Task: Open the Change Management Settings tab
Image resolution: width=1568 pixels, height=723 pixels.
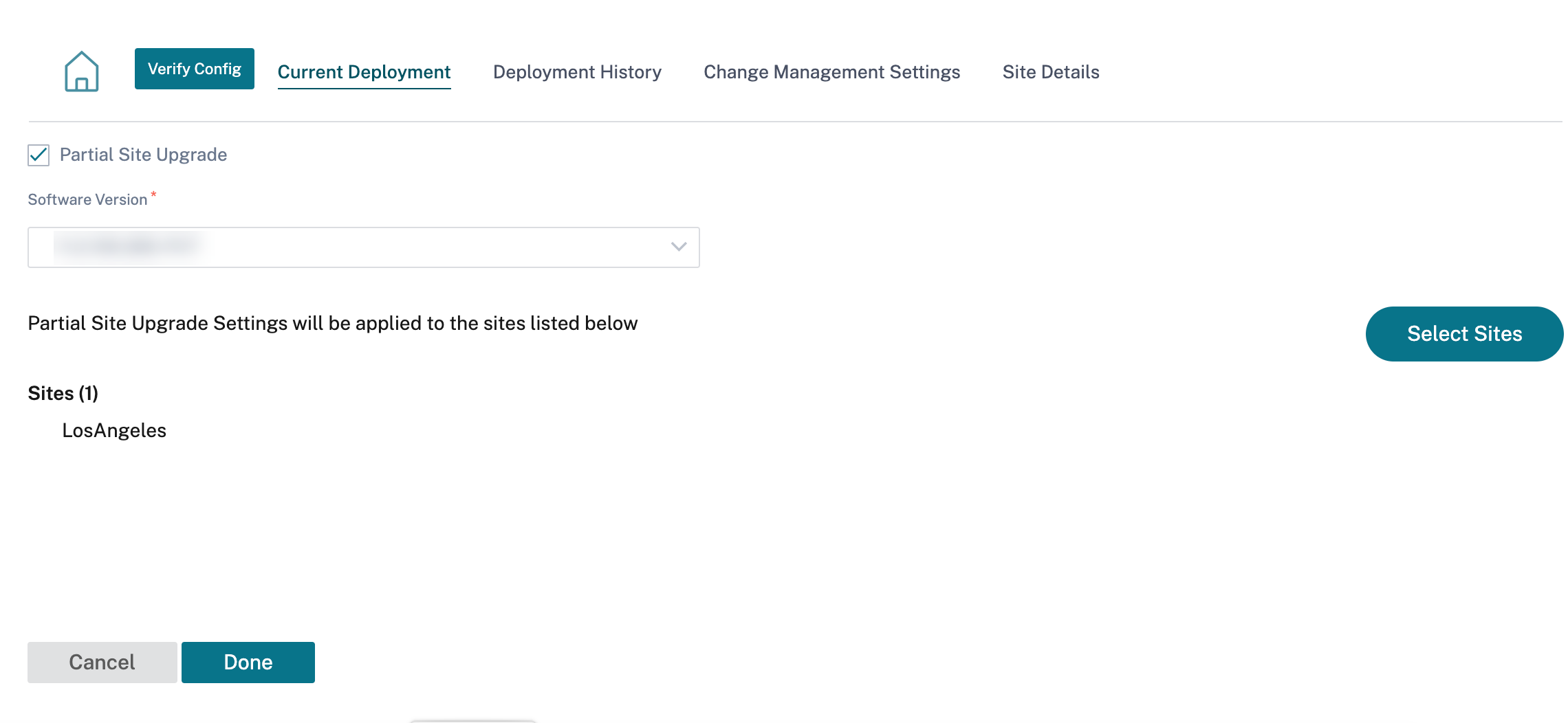Action: 831,72
